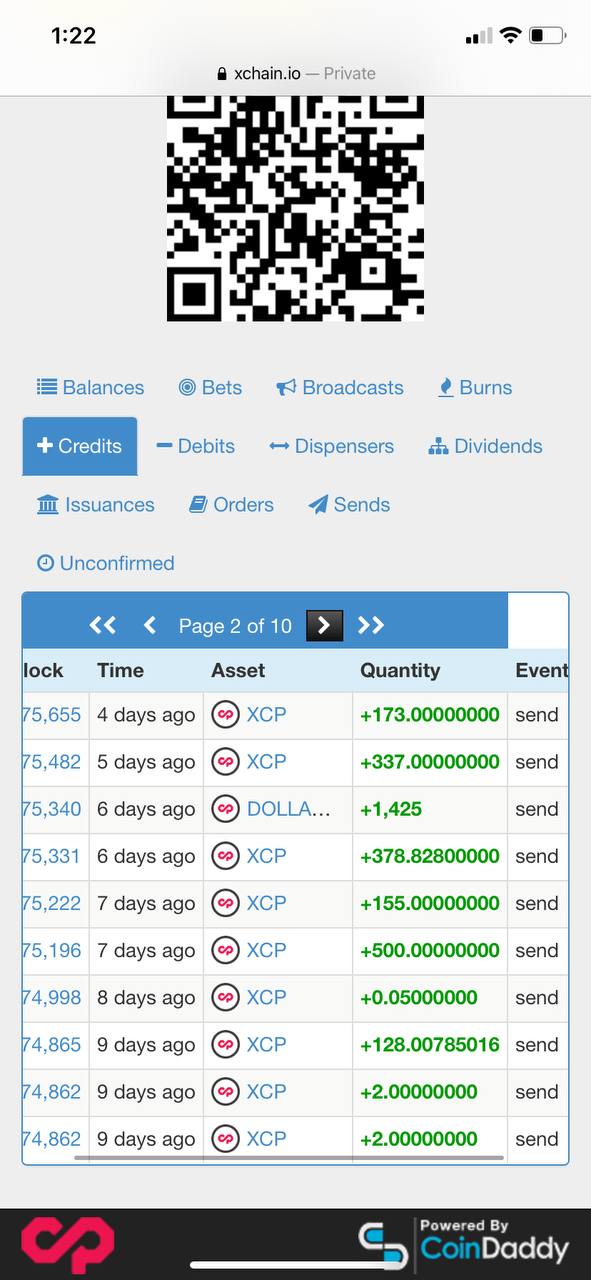View the Burns tab
591x1280 pixels.
click(475, 387)
